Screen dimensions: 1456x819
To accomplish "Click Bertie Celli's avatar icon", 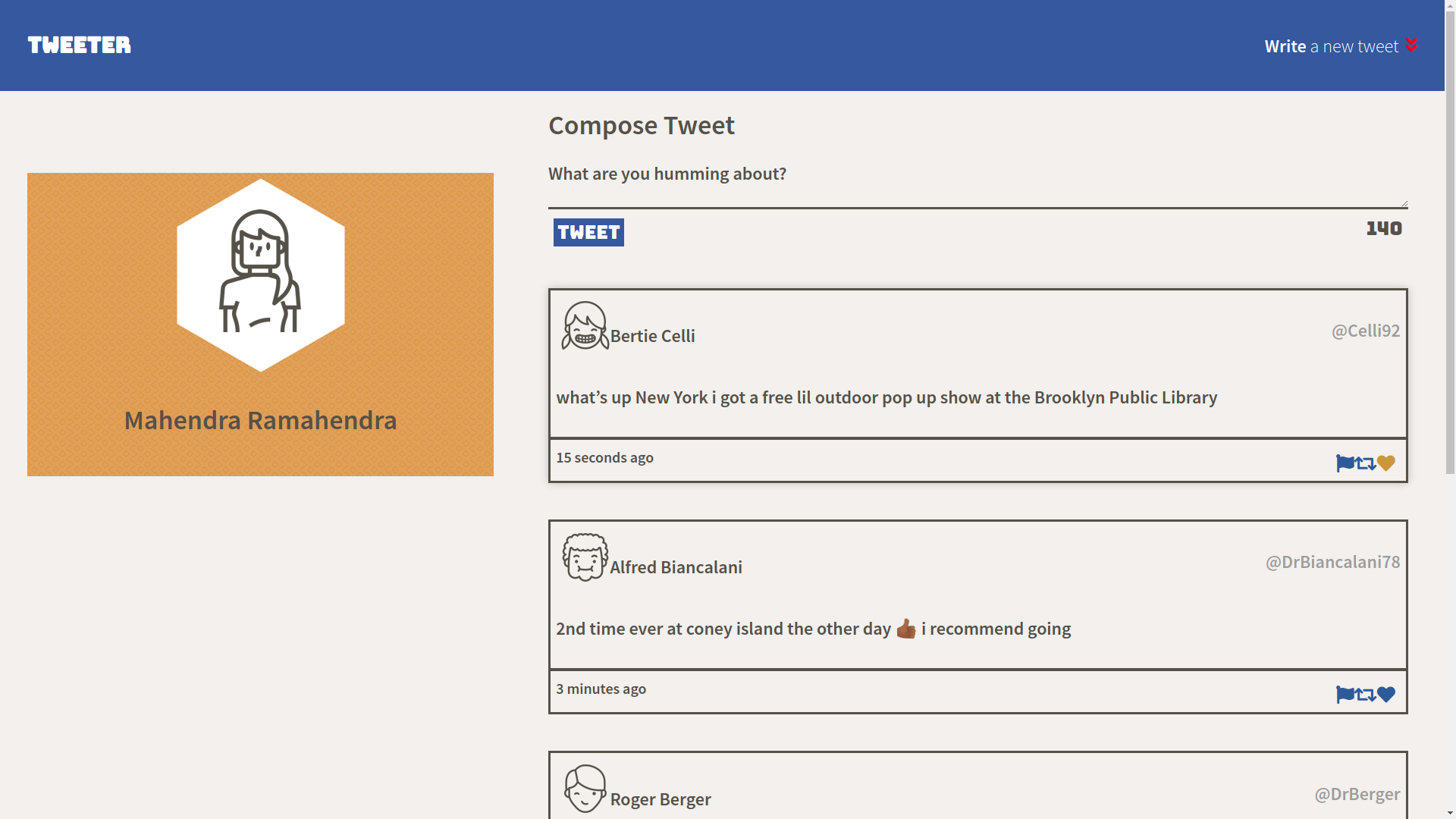I will tap(585, 326).
